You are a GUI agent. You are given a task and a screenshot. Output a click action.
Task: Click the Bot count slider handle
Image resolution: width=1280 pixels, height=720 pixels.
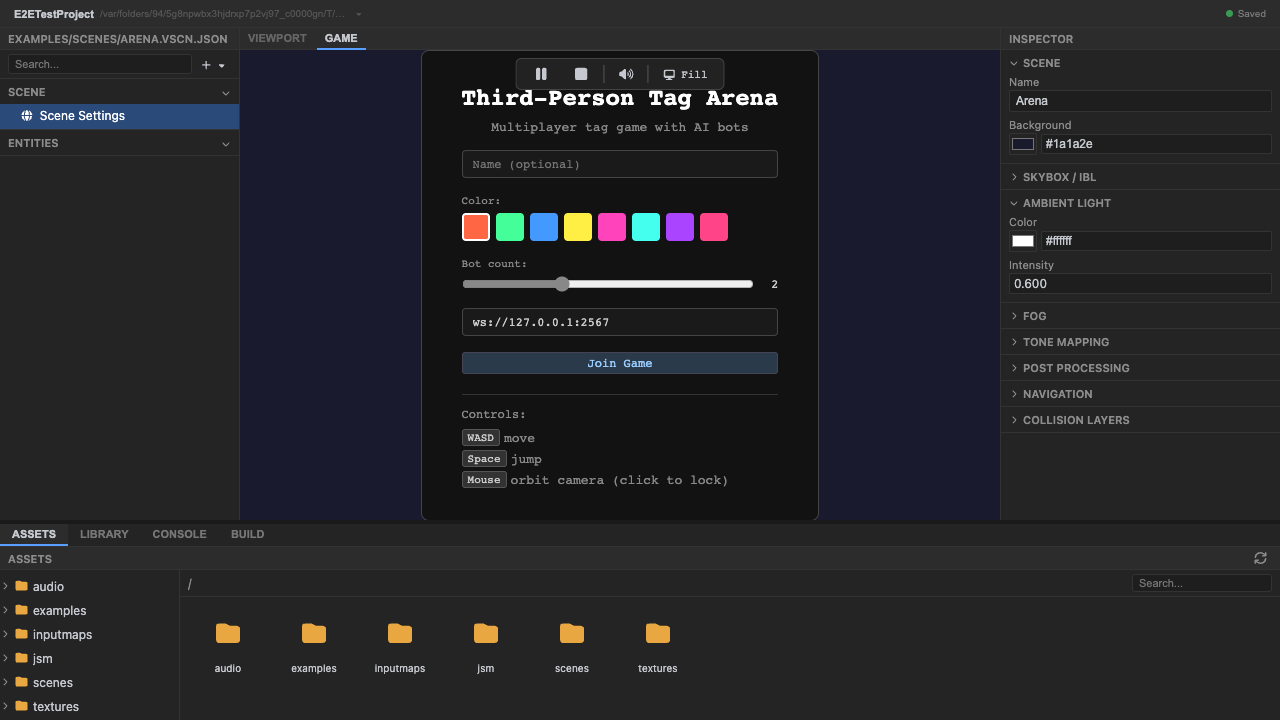(x=562, y=284)
